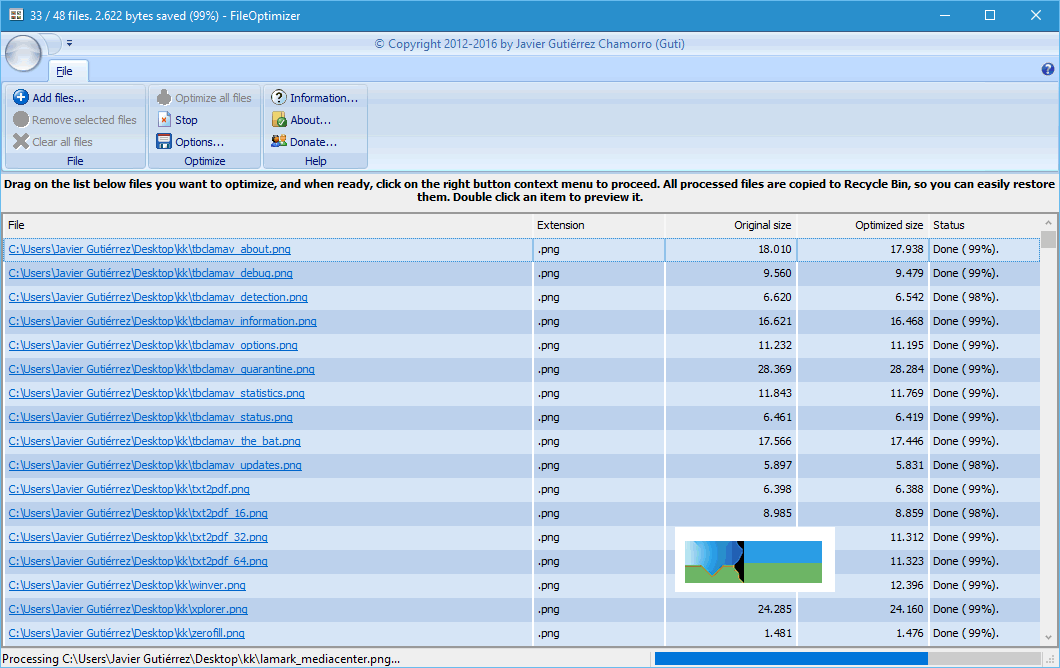This screenshot has height=668, width=1060.
Task: Open the zerofill.png file link
Action: [126, 633]
